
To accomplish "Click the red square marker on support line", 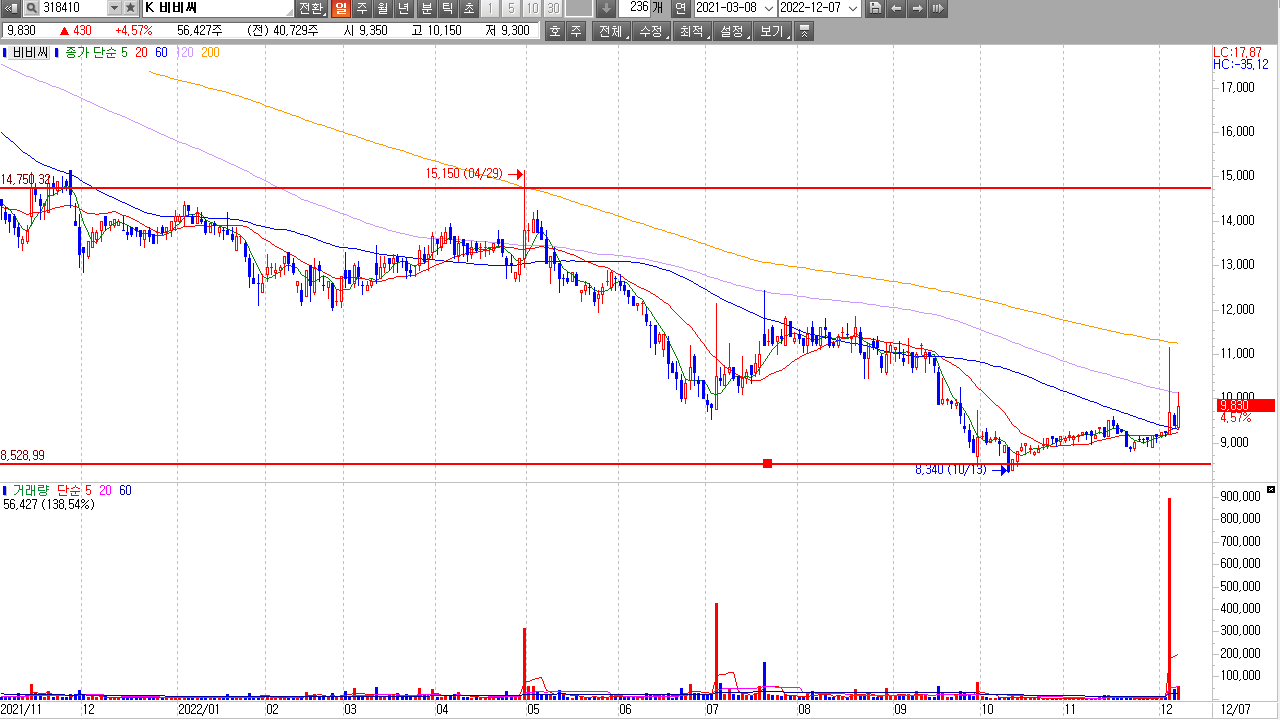I will click(767, 463).
